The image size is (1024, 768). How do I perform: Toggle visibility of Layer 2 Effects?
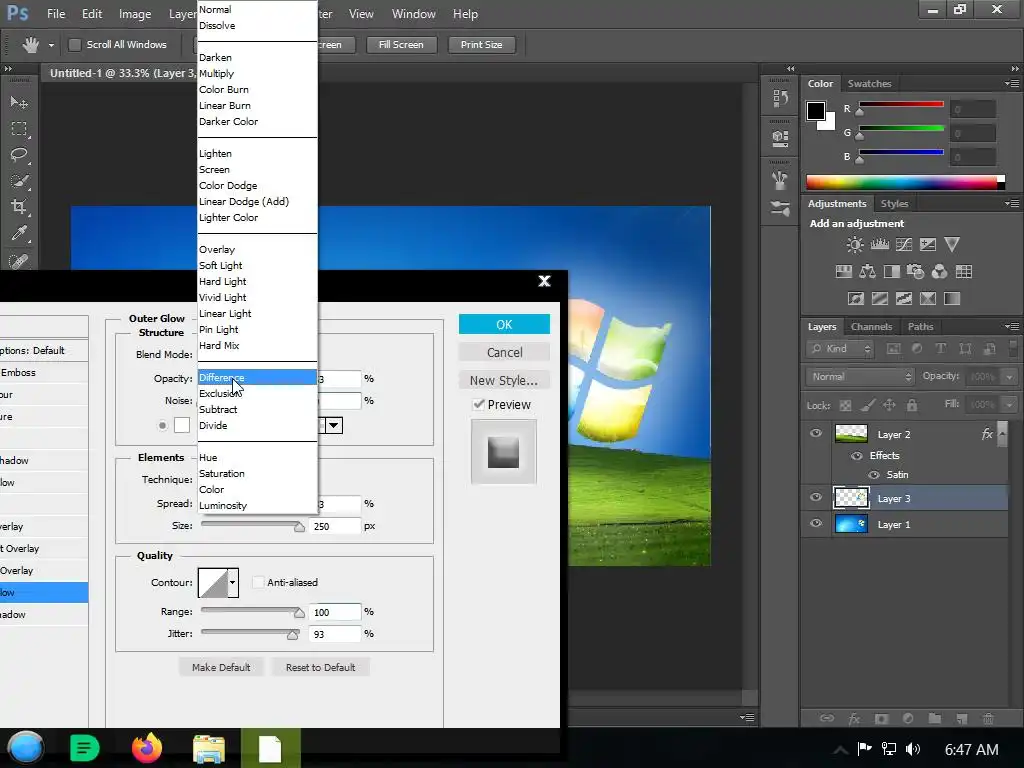tap(857, 456)
